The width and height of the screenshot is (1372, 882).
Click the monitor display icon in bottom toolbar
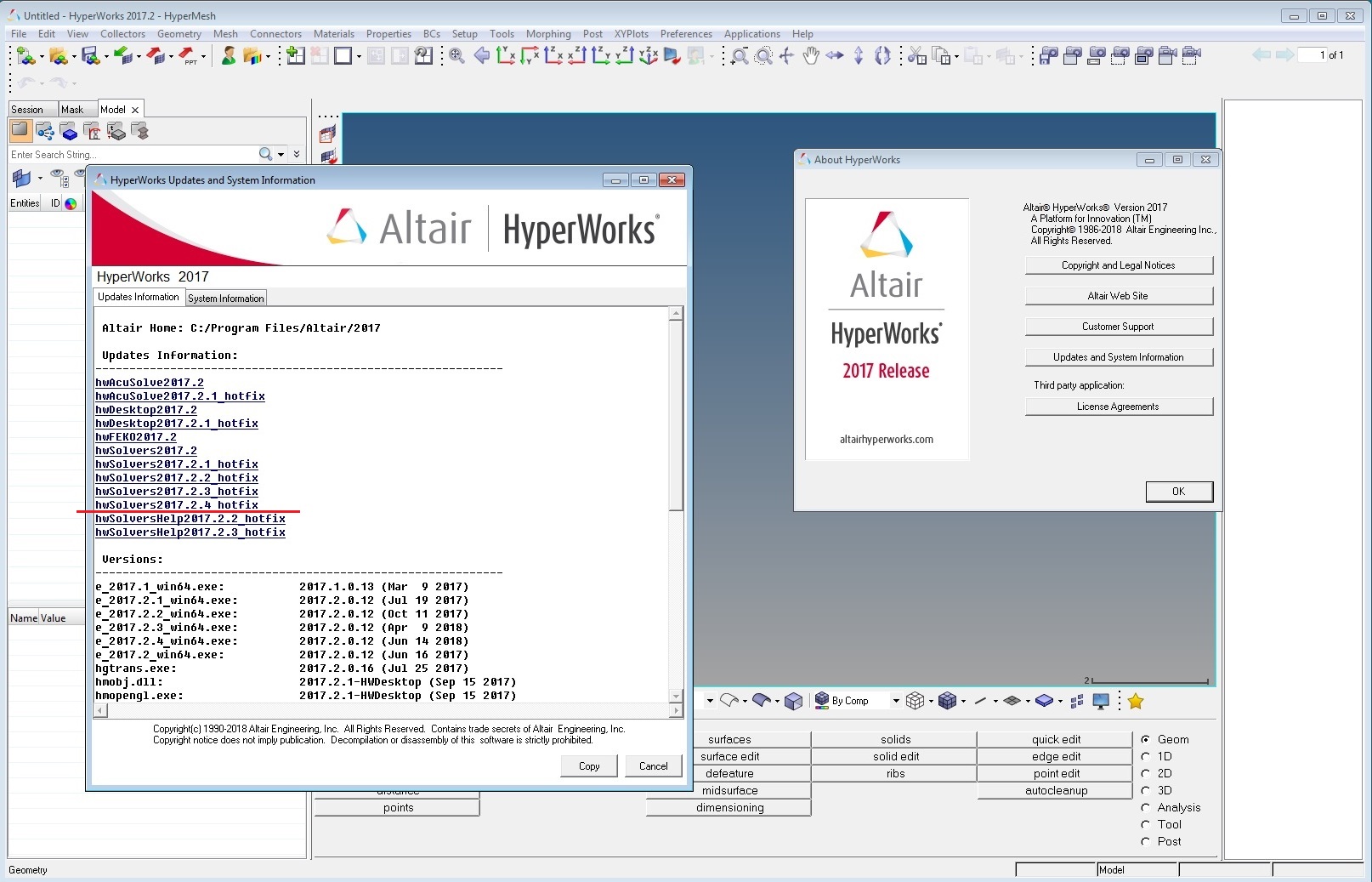(1101, 701)
